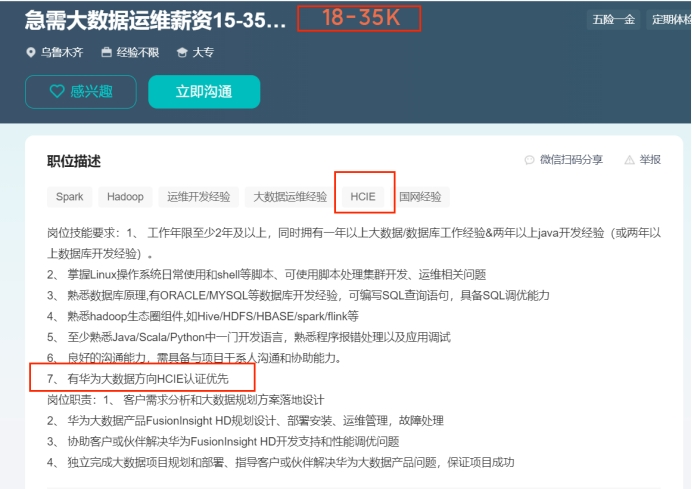This screenshot has height=489, width=692.
Task: Select the 运维开发经验 tag
Action: pos(199,197)
